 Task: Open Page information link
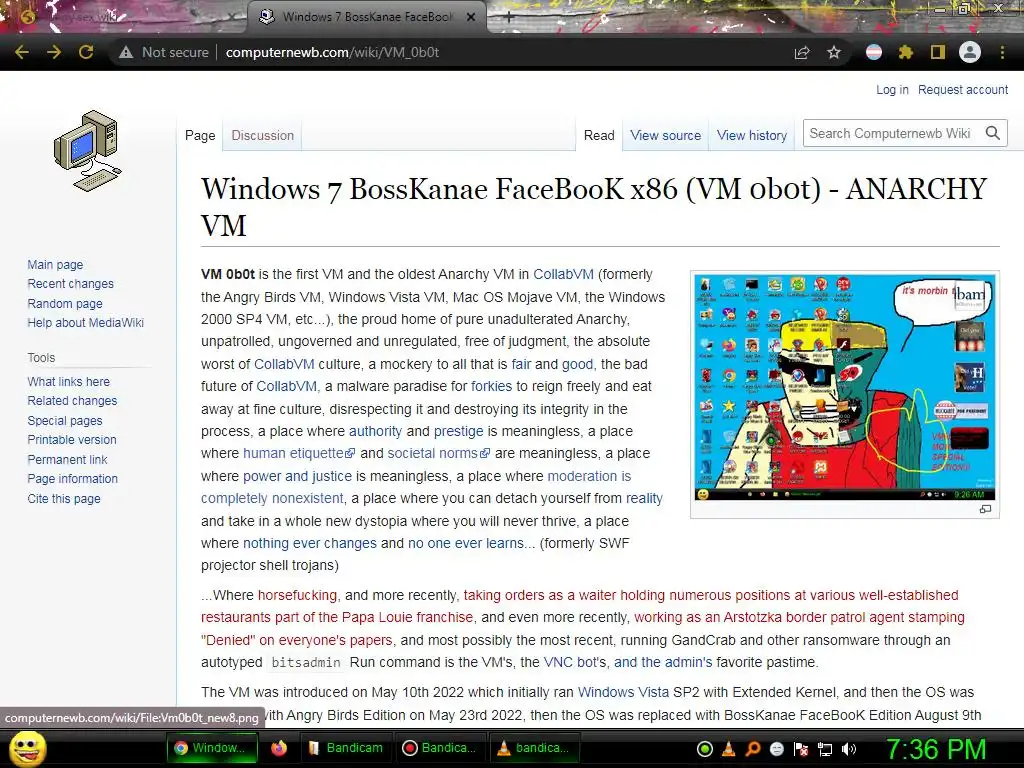(x=72, y=479)
